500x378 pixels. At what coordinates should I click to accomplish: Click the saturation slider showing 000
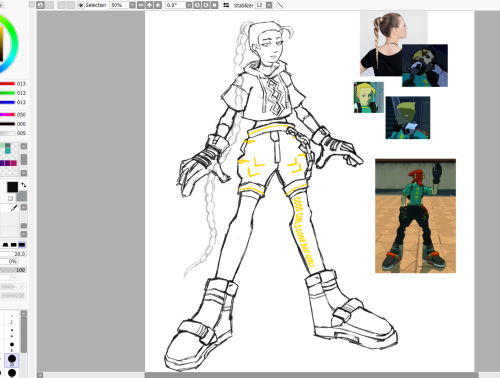(x=8, y=124)
